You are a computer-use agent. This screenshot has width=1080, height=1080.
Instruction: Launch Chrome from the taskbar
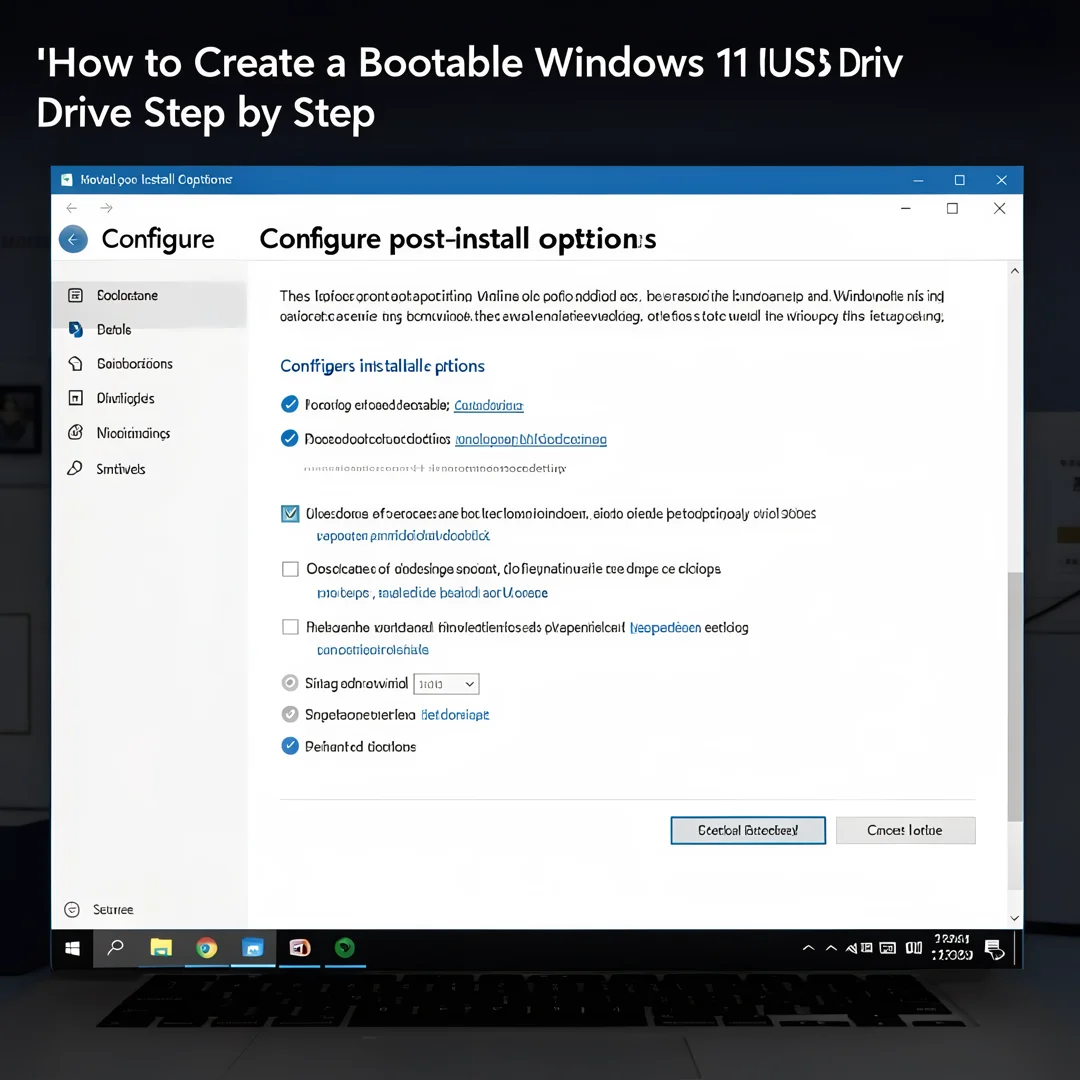click(207, 948)
